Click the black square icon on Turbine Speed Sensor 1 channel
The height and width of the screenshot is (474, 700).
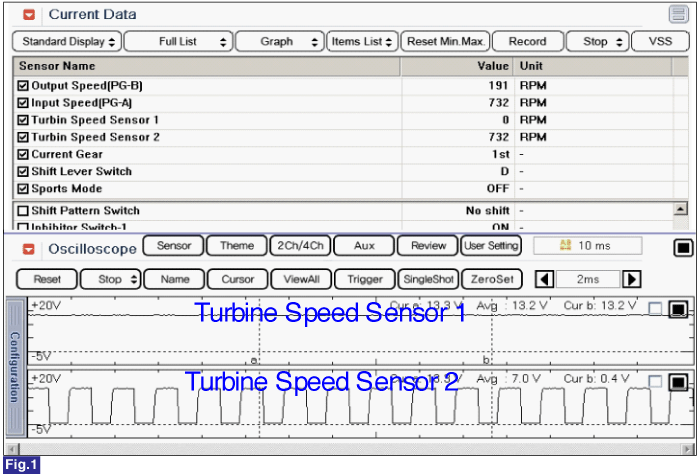tap(678, 309)
